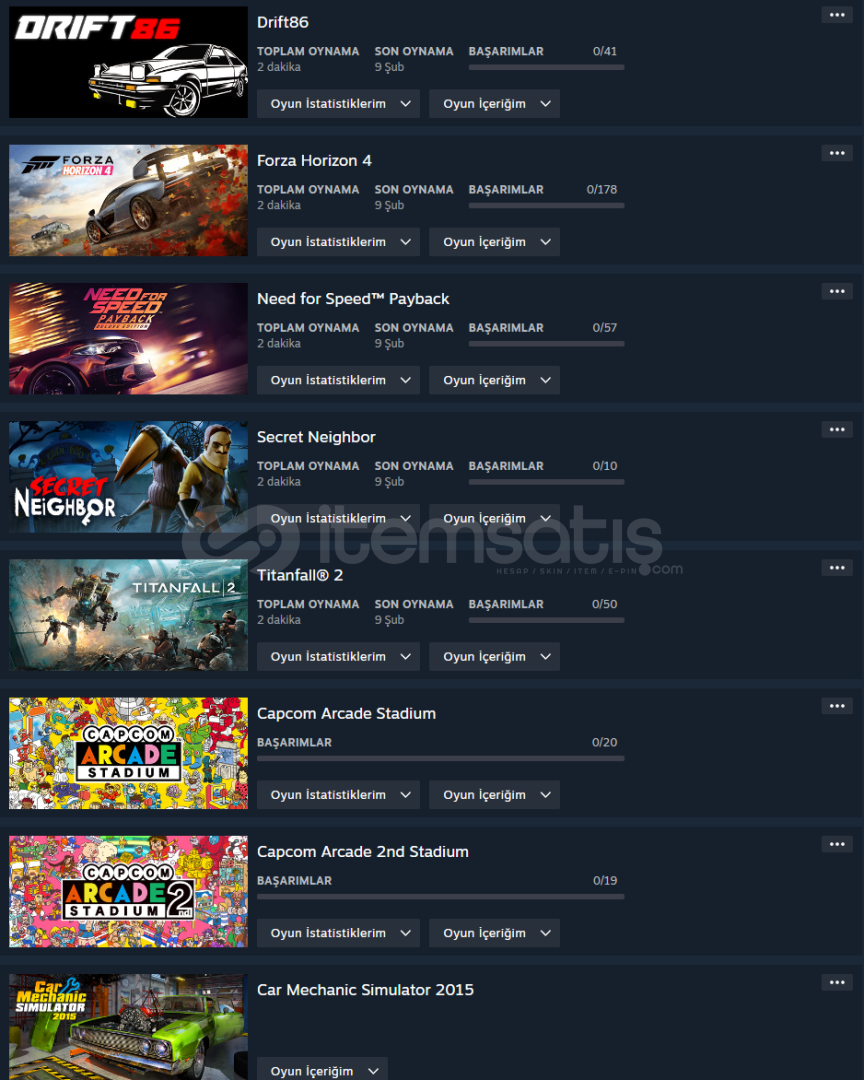
Task: Click the Forza Horizon 4 achievements progress bar
Action: 546,205
